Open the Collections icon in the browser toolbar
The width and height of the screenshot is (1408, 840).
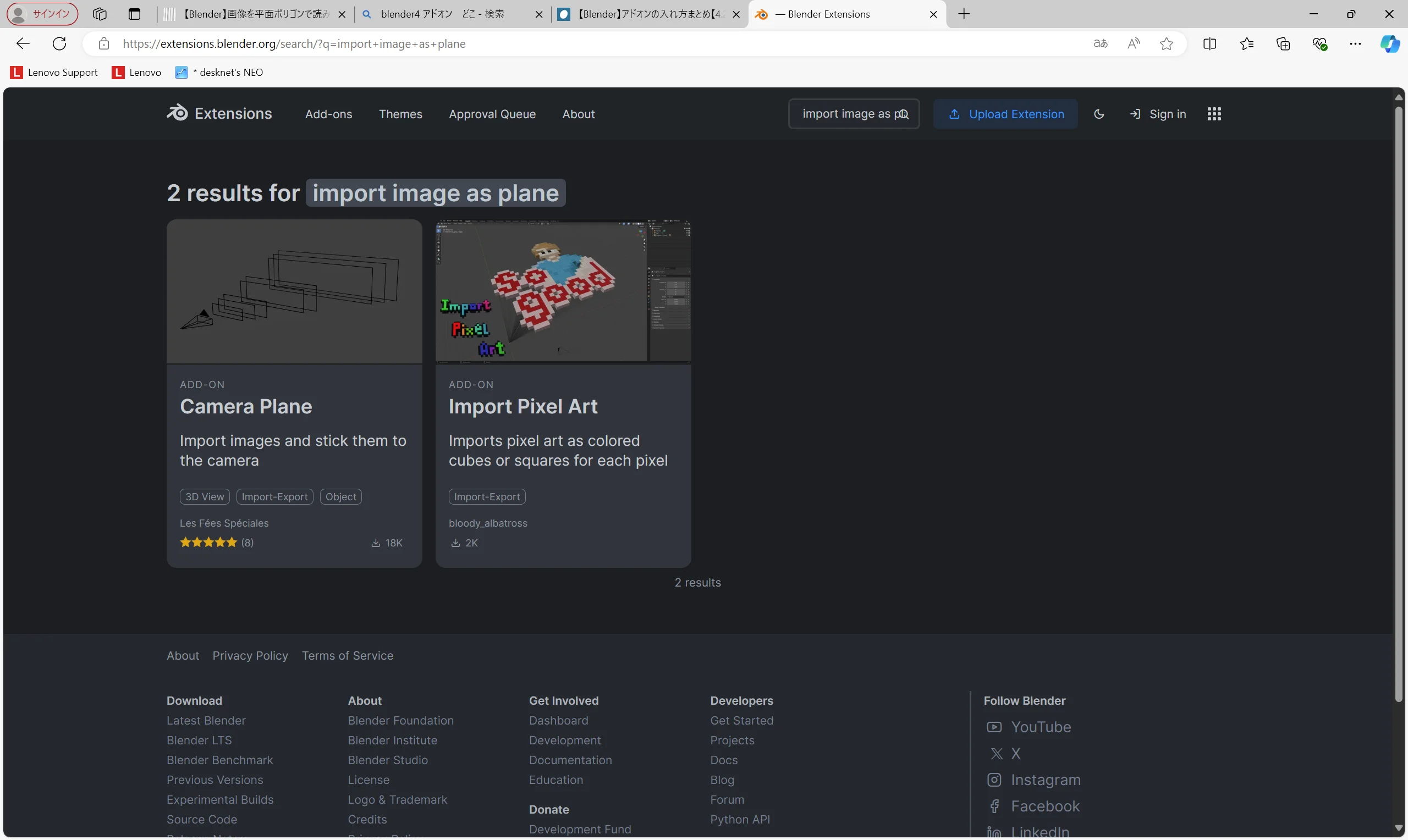pyautogui.click(x=1283, y=43)
